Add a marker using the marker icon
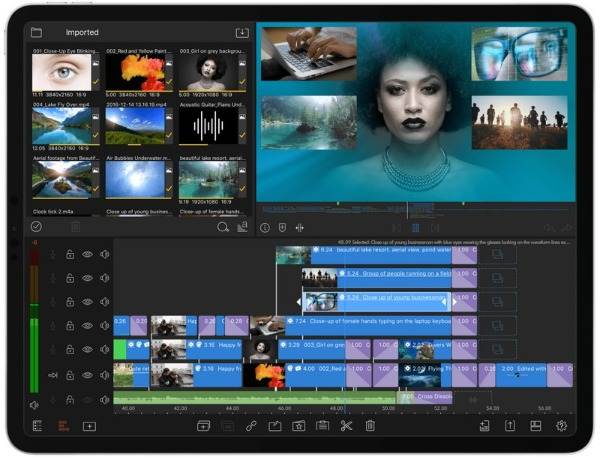600x457 pixels. [x=282, y=228]
